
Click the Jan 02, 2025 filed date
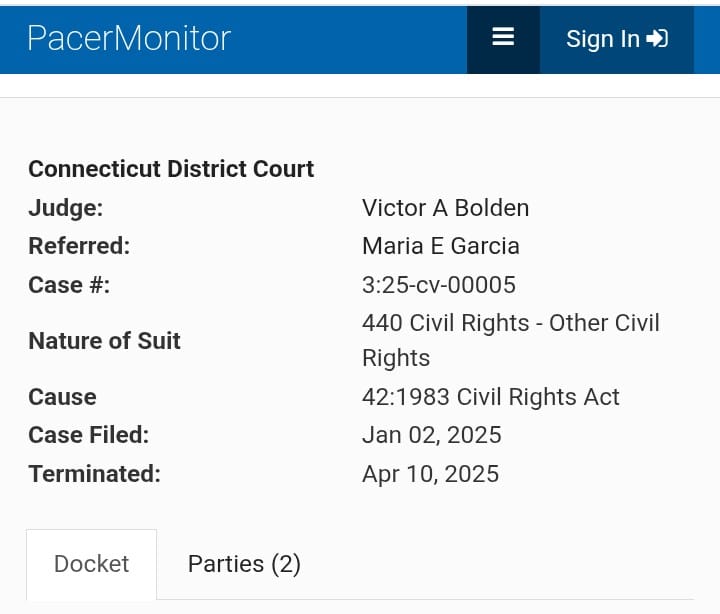coord(432,435)
